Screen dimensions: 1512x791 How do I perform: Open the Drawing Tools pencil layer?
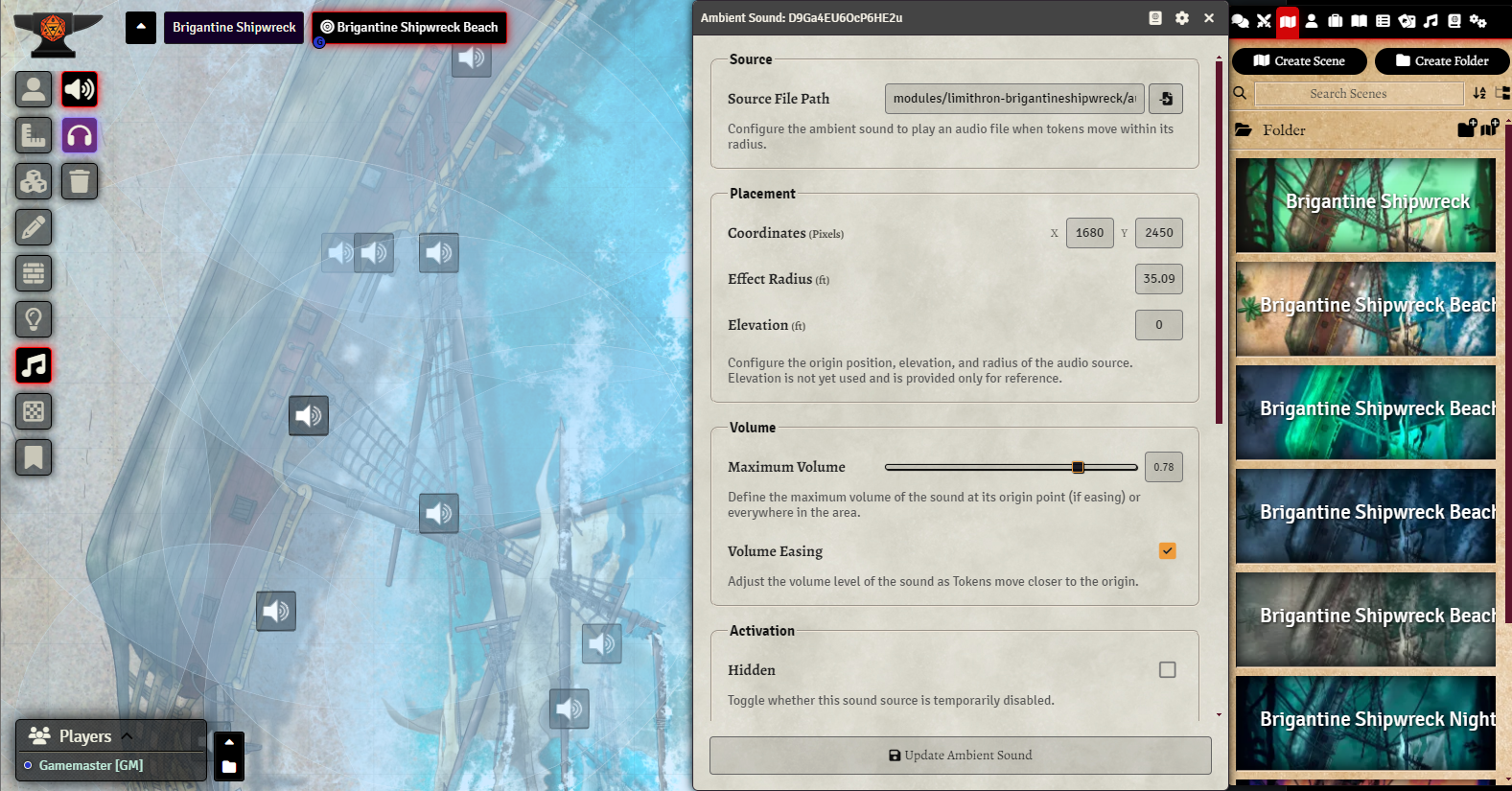tap(34, 227)
